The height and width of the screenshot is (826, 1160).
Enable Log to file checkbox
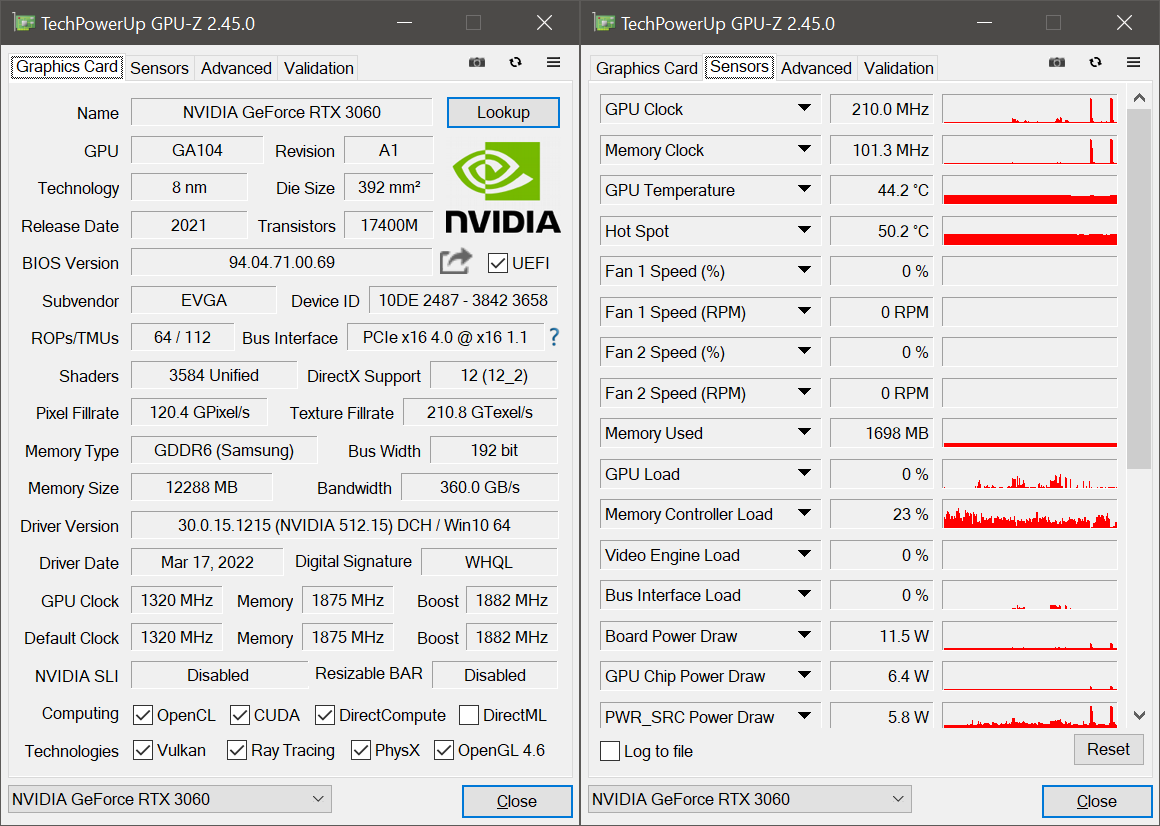610,751
